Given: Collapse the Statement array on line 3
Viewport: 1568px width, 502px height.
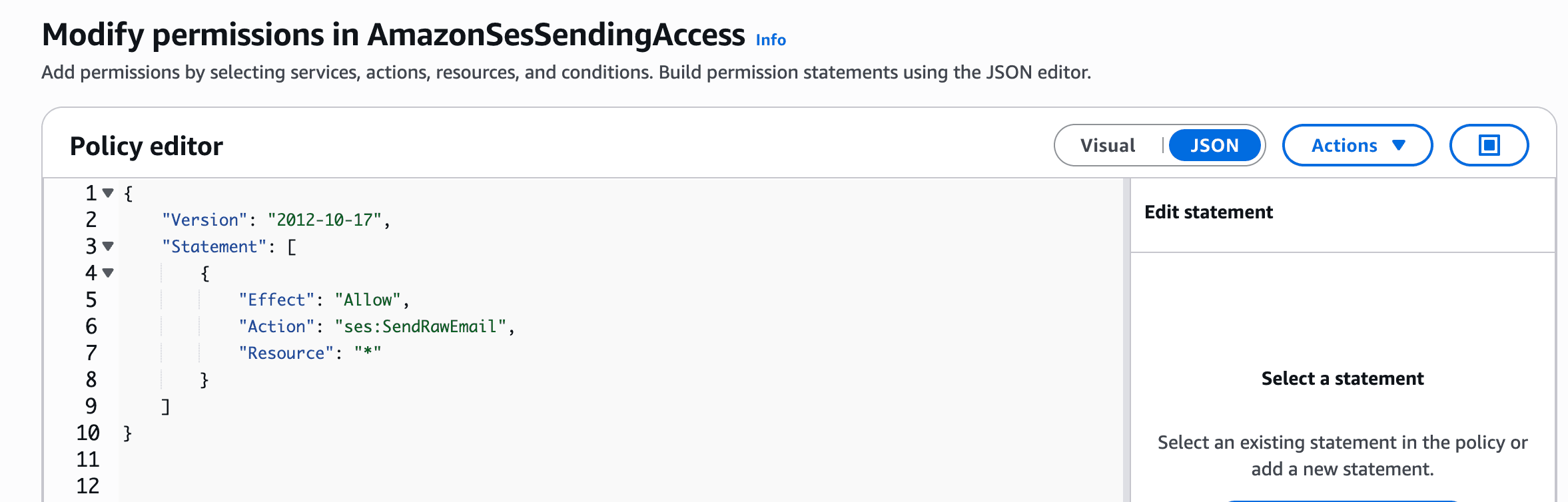Looking at the screenshot, I should click(109, 246).
